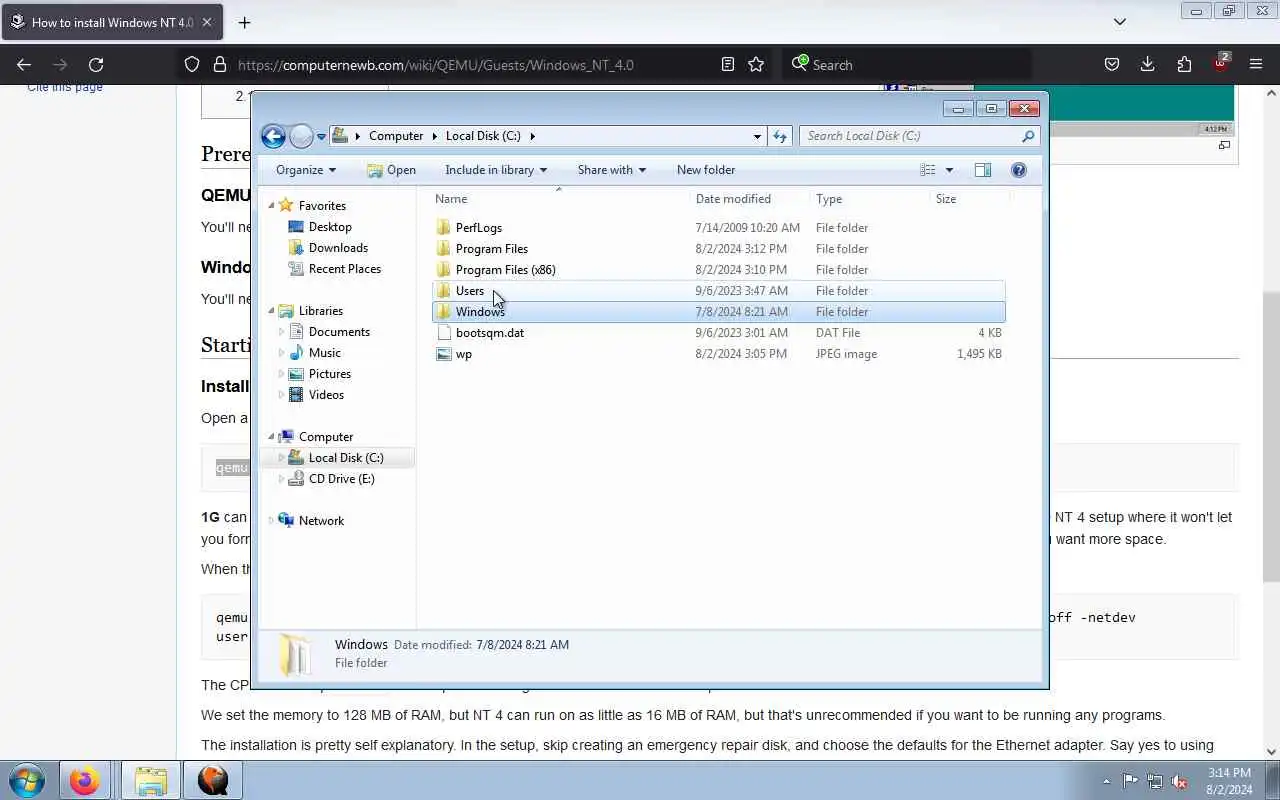Open address bar previous locations dropdown
The width and height of the screenshot is (1280, 800).
point(757,136)
